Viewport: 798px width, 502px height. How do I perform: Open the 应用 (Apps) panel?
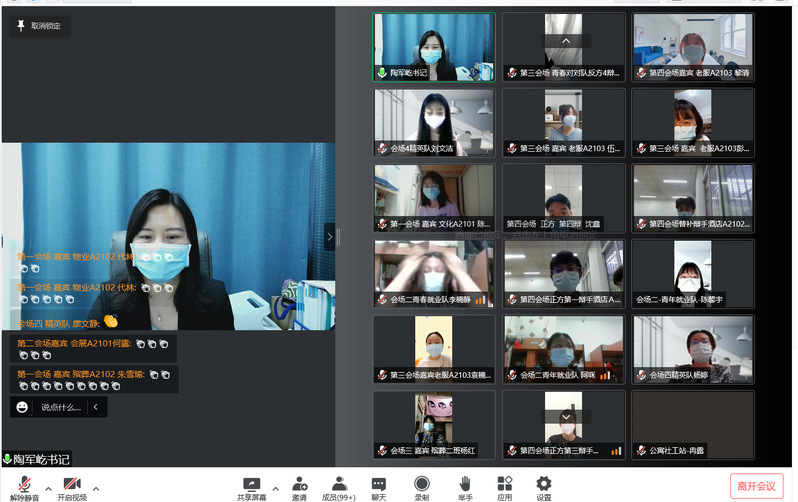pos(504,485)
